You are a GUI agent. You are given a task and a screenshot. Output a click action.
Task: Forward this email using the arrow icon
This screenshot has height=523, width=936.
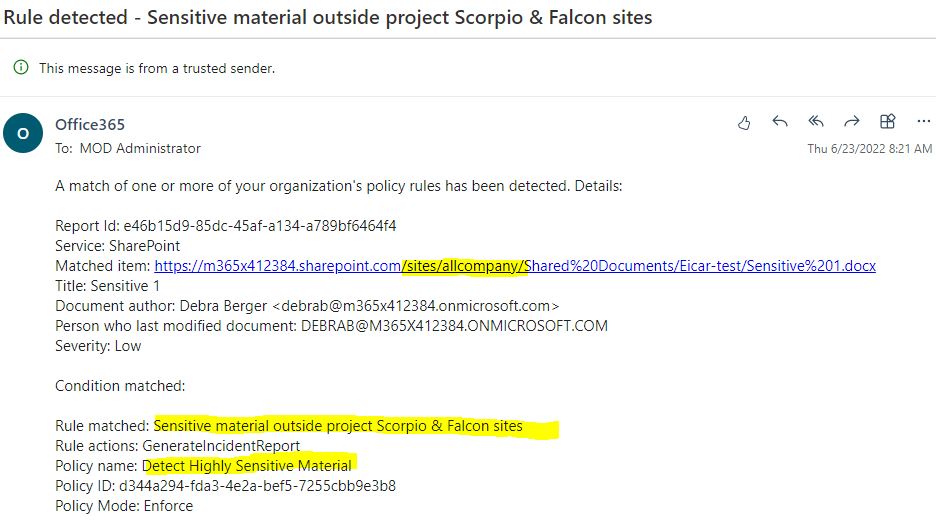click(x=851, y=122)
